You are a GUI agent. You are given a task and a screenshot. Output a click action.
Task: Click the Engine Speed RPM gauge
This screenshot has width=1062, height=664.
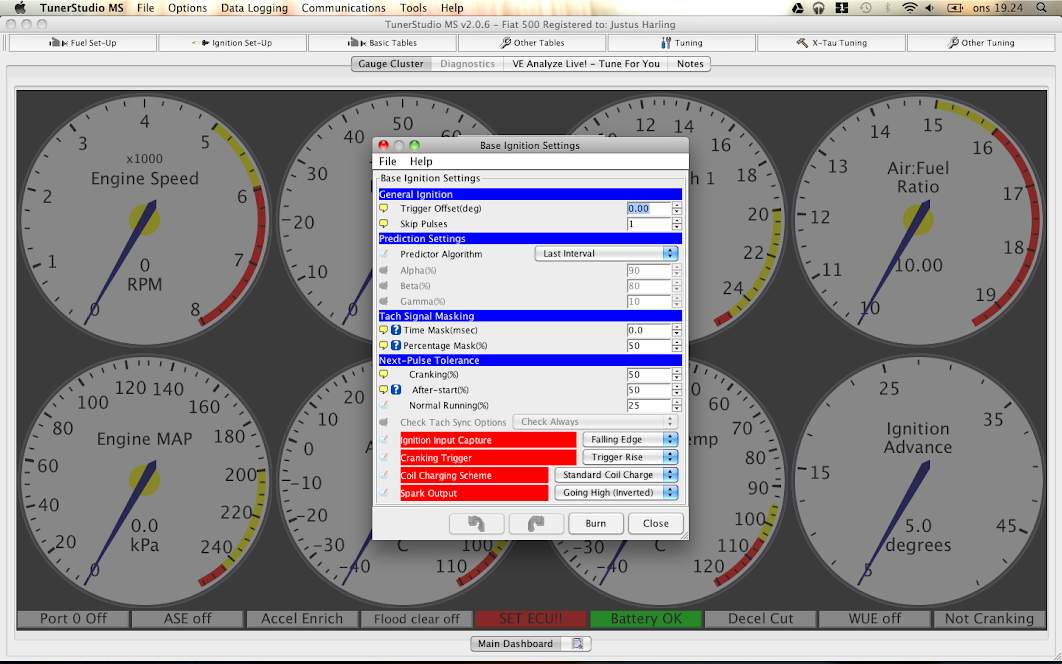point(144,220)
